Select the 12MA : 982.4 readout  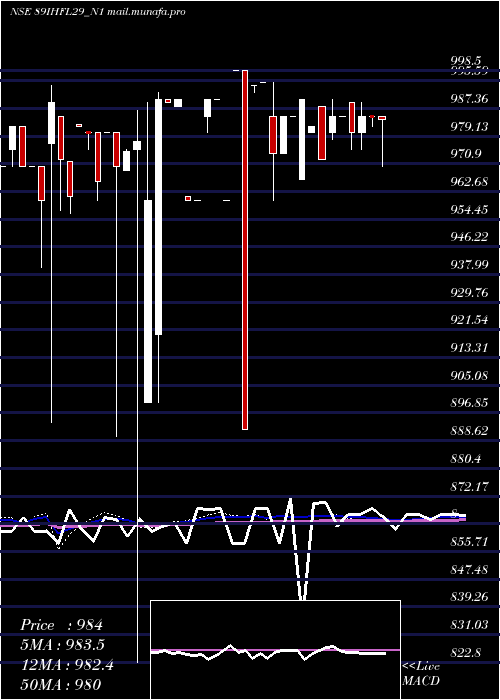(67, 665)
